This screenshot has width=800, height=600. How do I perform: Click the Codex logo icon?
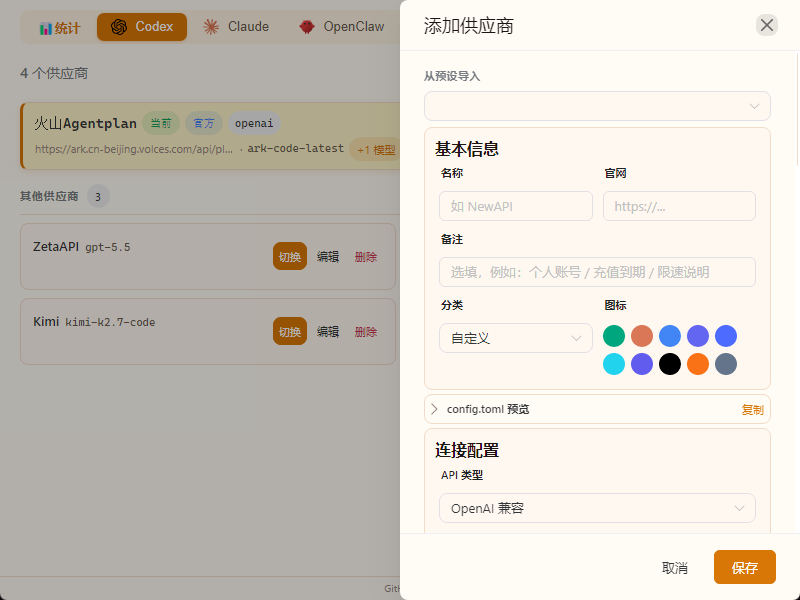119,27
